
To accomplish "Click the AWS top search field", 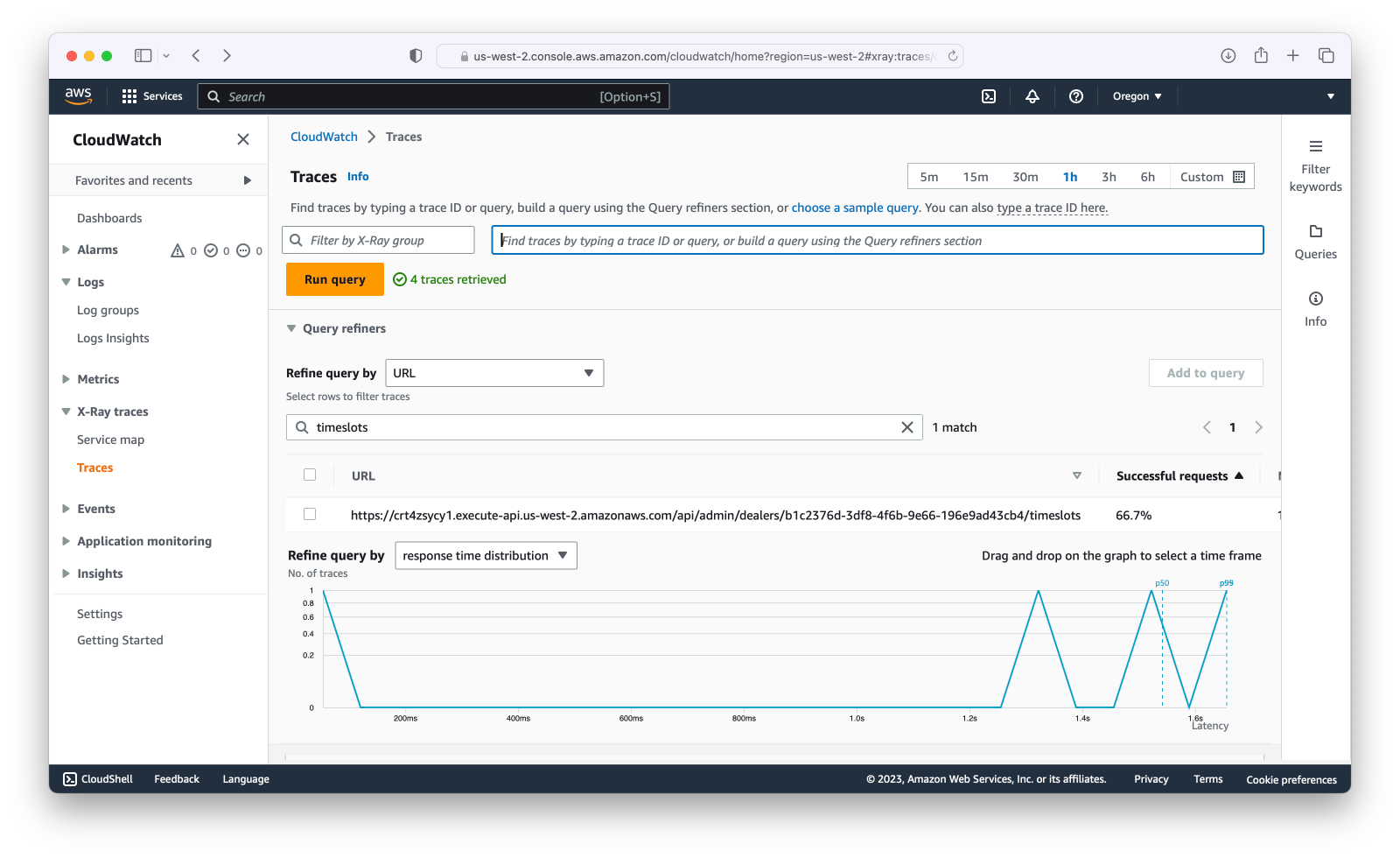I will pos(434,96).
